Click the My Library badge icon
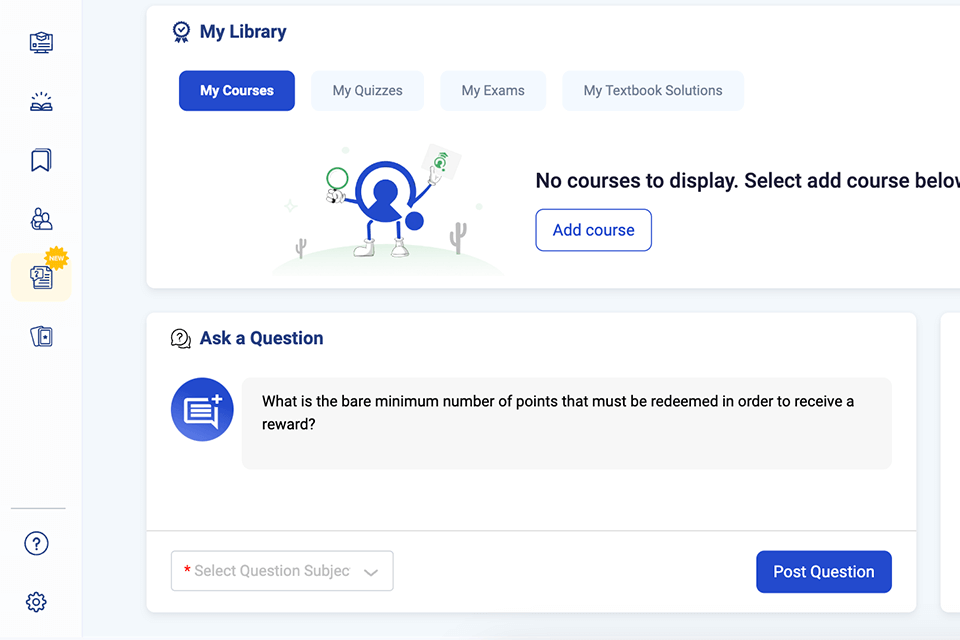The height and width of the screenshot is (640, 960). coord(181,32)
